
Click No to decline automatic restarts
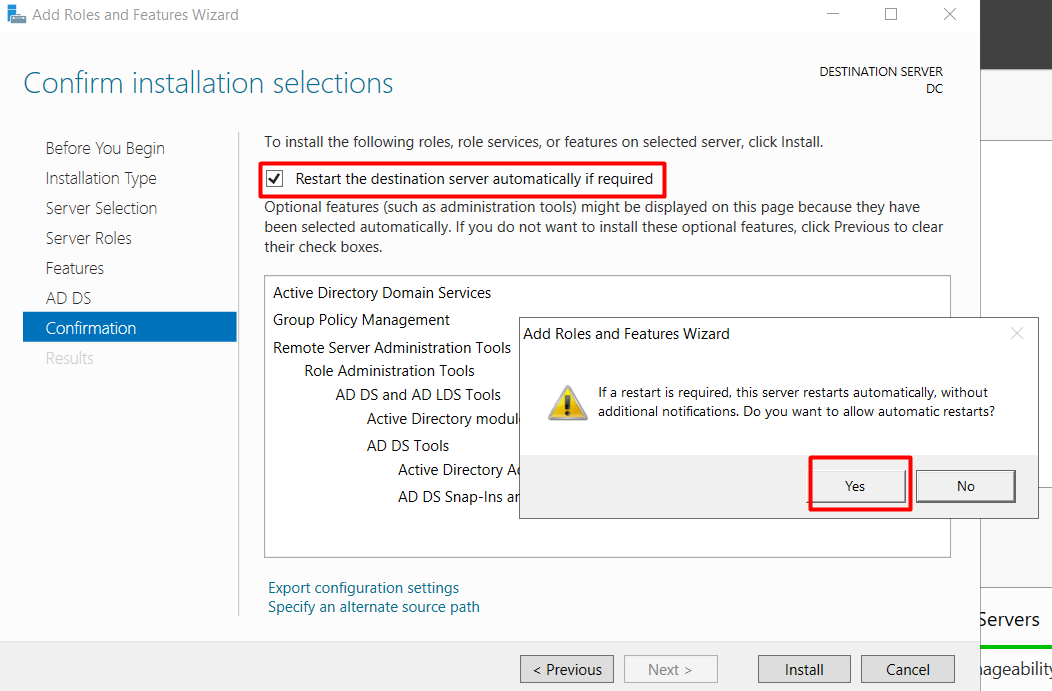pyautogui.click(x=965, y=486)
